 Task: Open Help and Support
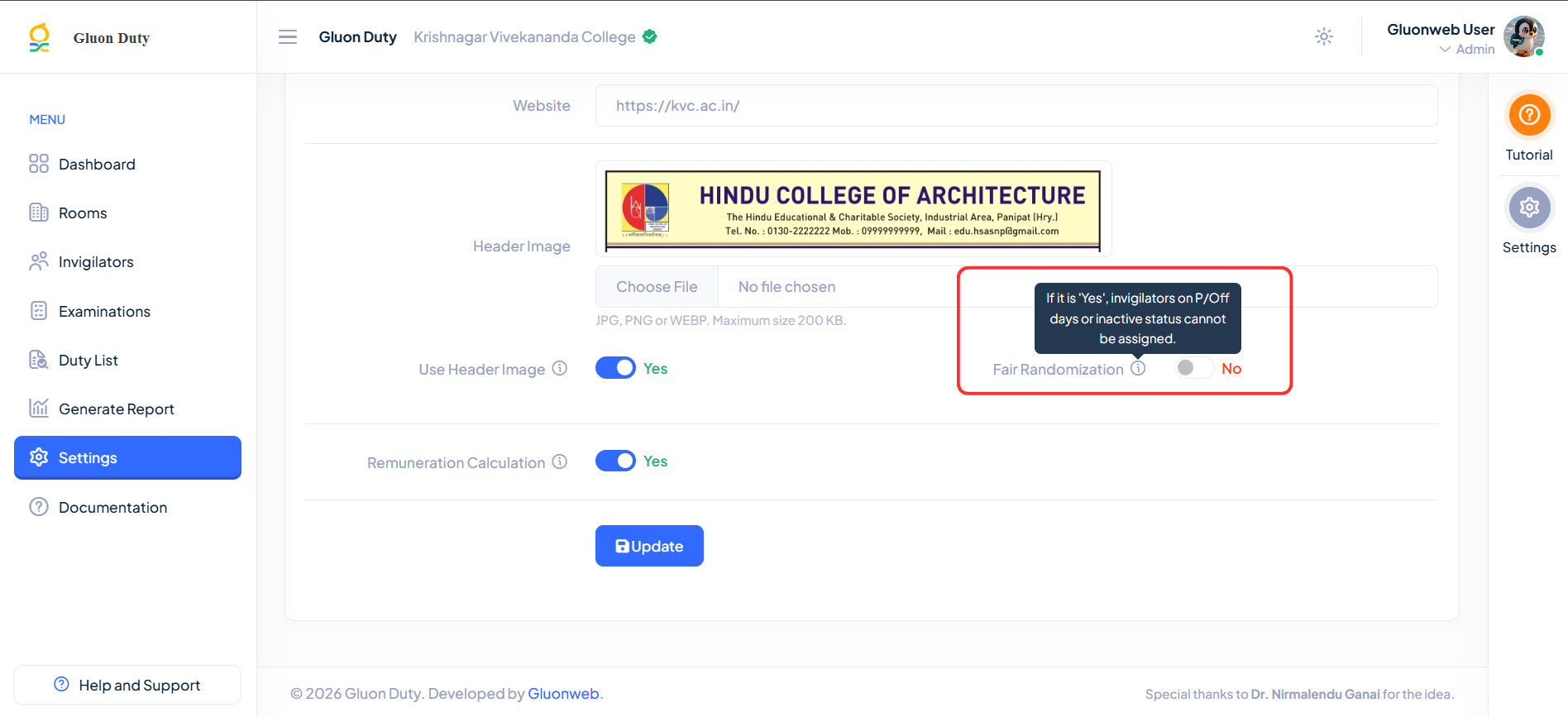(x=127, y=685)
